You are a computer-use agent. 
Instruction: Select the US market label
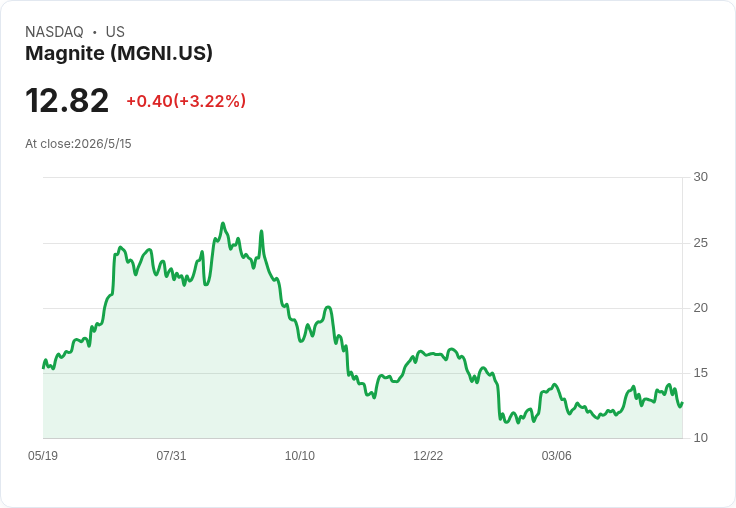pyautogui.click(x=115, y=32)
